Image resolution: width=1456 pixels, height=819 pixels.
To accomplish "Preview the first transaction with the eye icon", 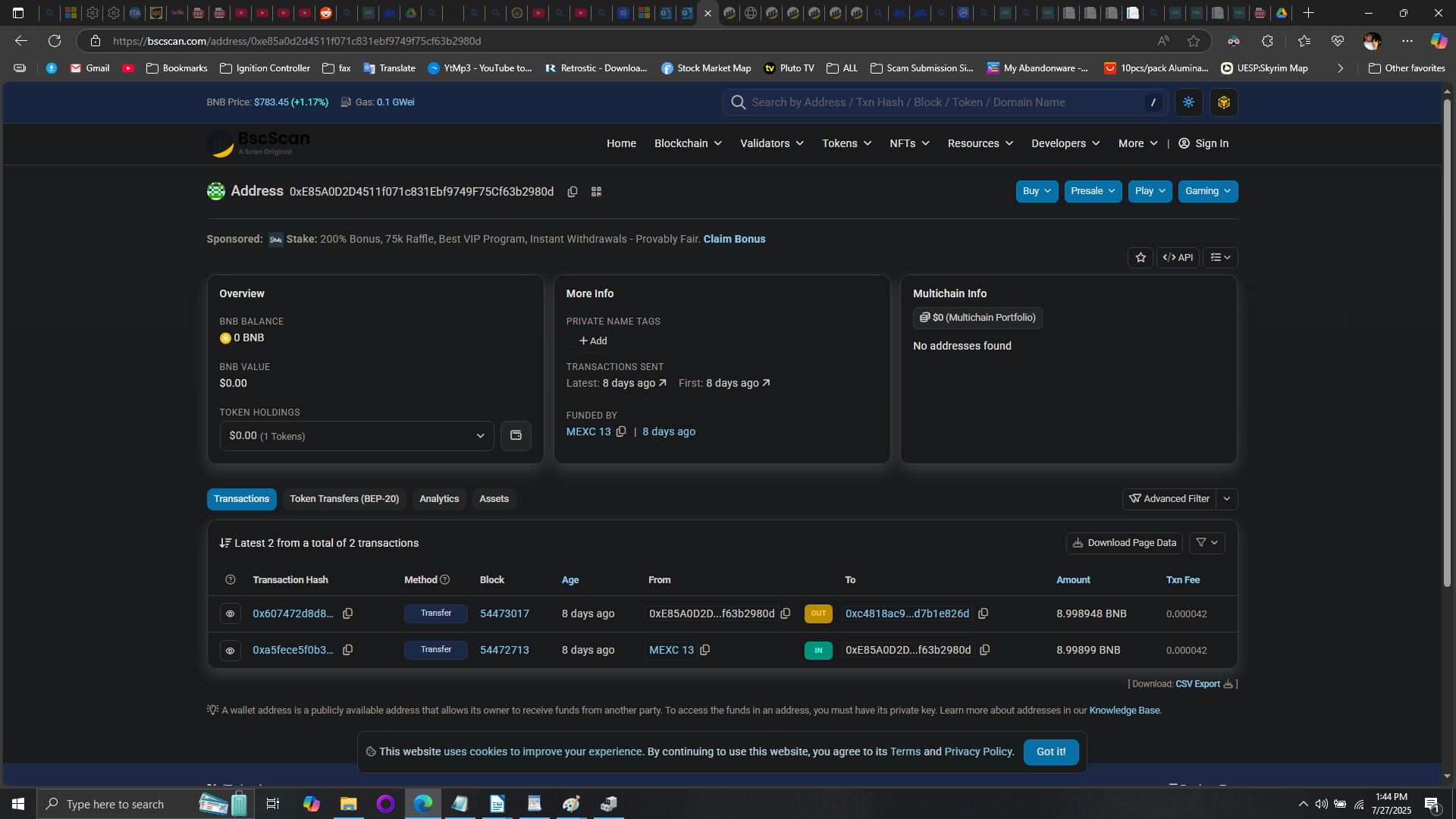I will (230, 613).
